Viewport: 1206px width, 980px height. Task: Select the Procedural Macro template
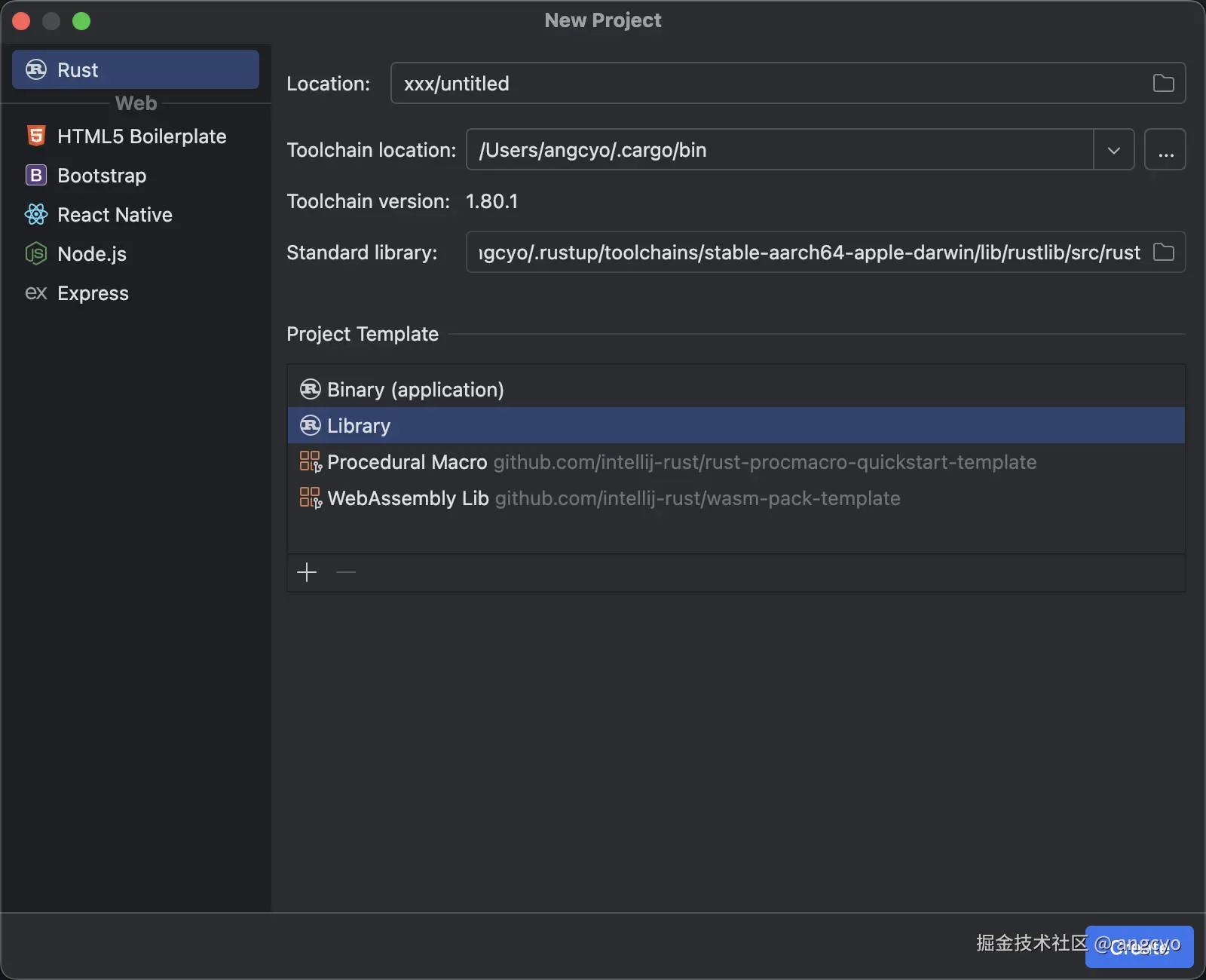[x=407, y=462]
